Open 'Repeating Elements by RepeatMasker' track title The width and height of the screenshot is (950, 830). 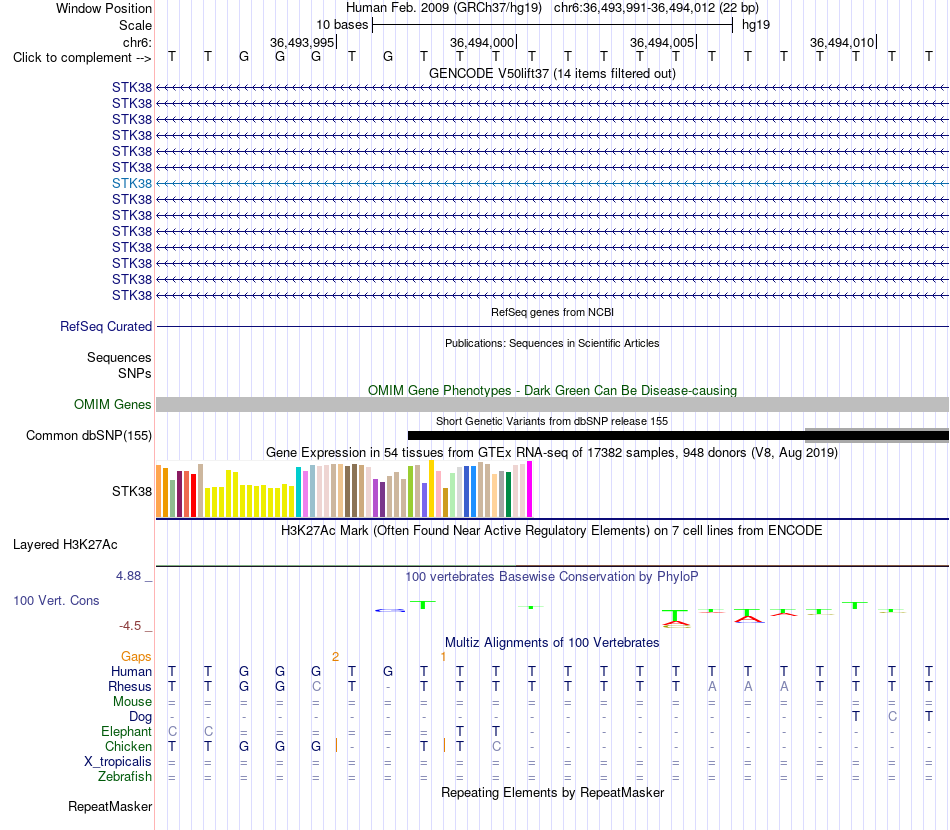[552, 792]
